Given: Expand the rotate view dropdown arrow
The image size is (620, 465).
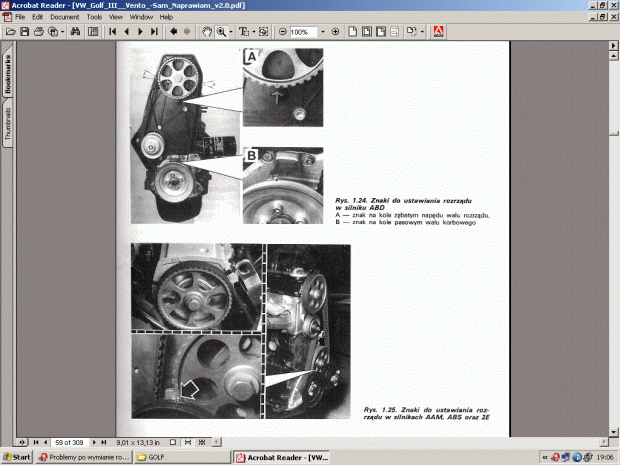Looking at the screenshot, I should coord(422,32).
